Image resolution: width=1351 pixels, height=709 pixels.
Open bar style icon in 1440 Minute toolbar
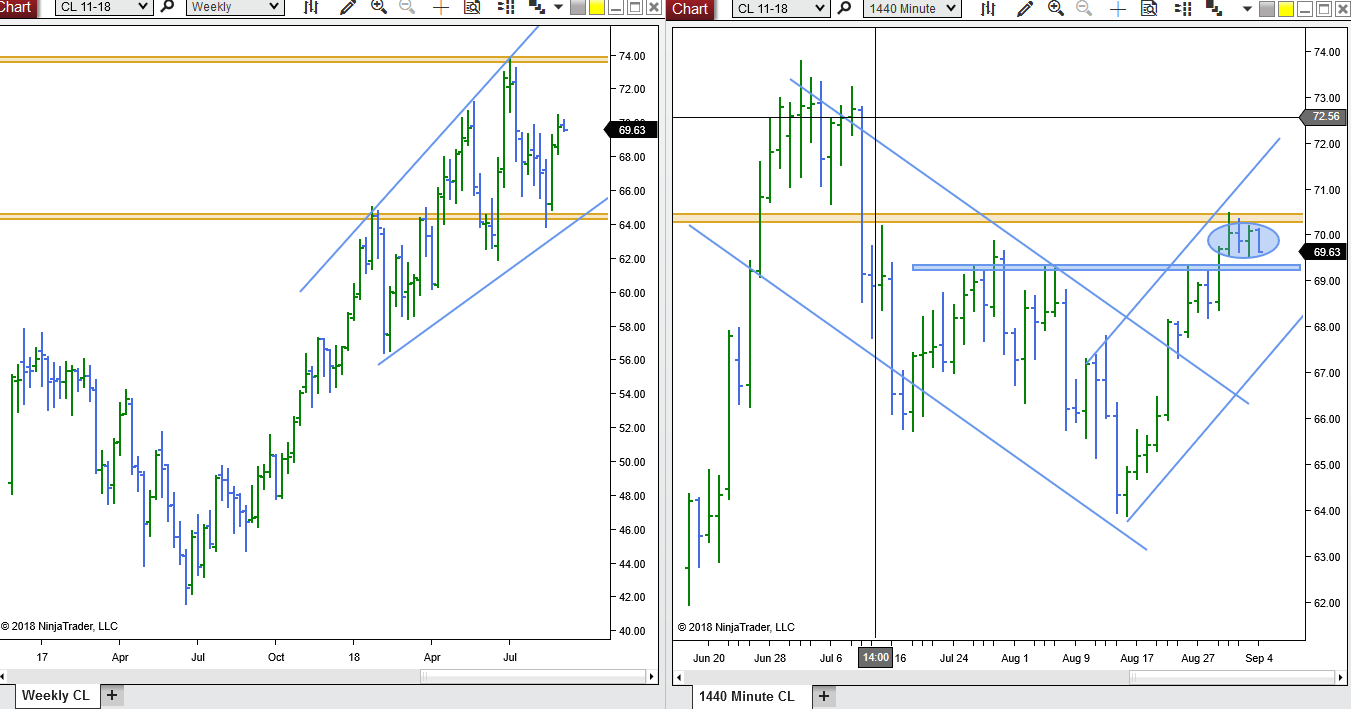coord(988,8)
